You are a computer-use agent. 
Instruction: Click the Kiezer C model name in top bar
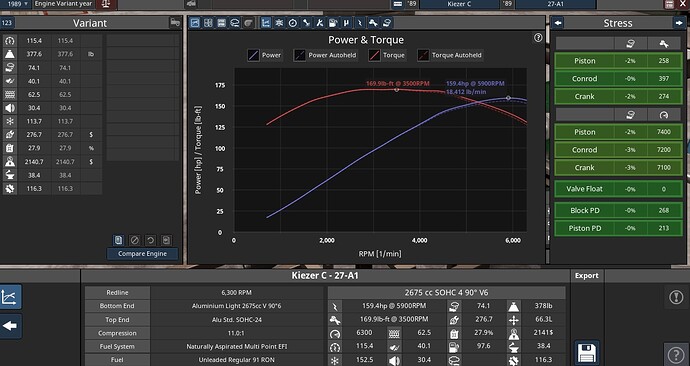459,4
